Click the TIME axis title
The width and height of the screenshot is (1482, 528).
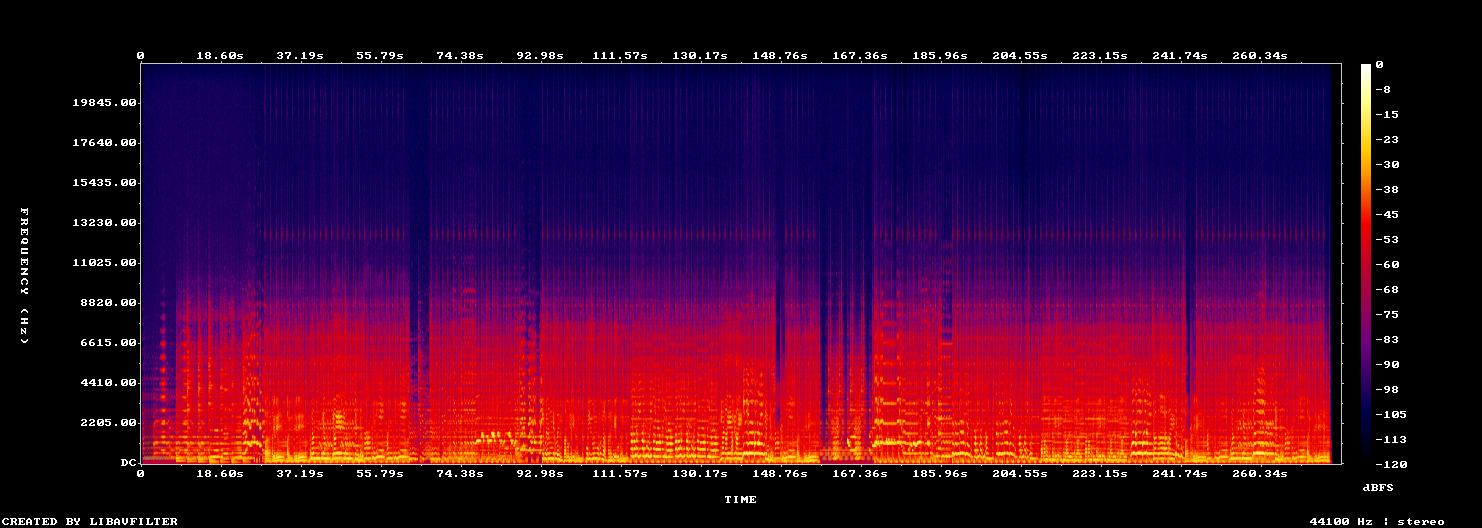[741, 499]
